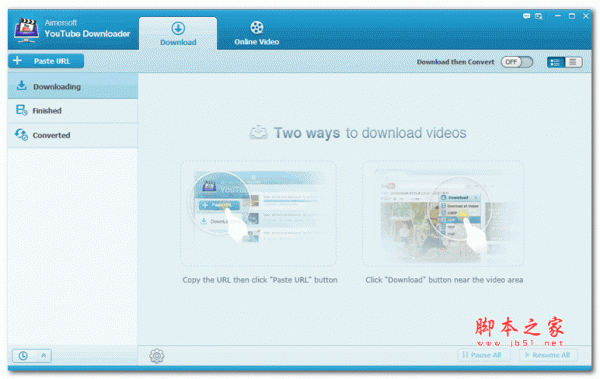Switch to the Online Video tab
Screen dimensions: 600x379
coord(257,34)
